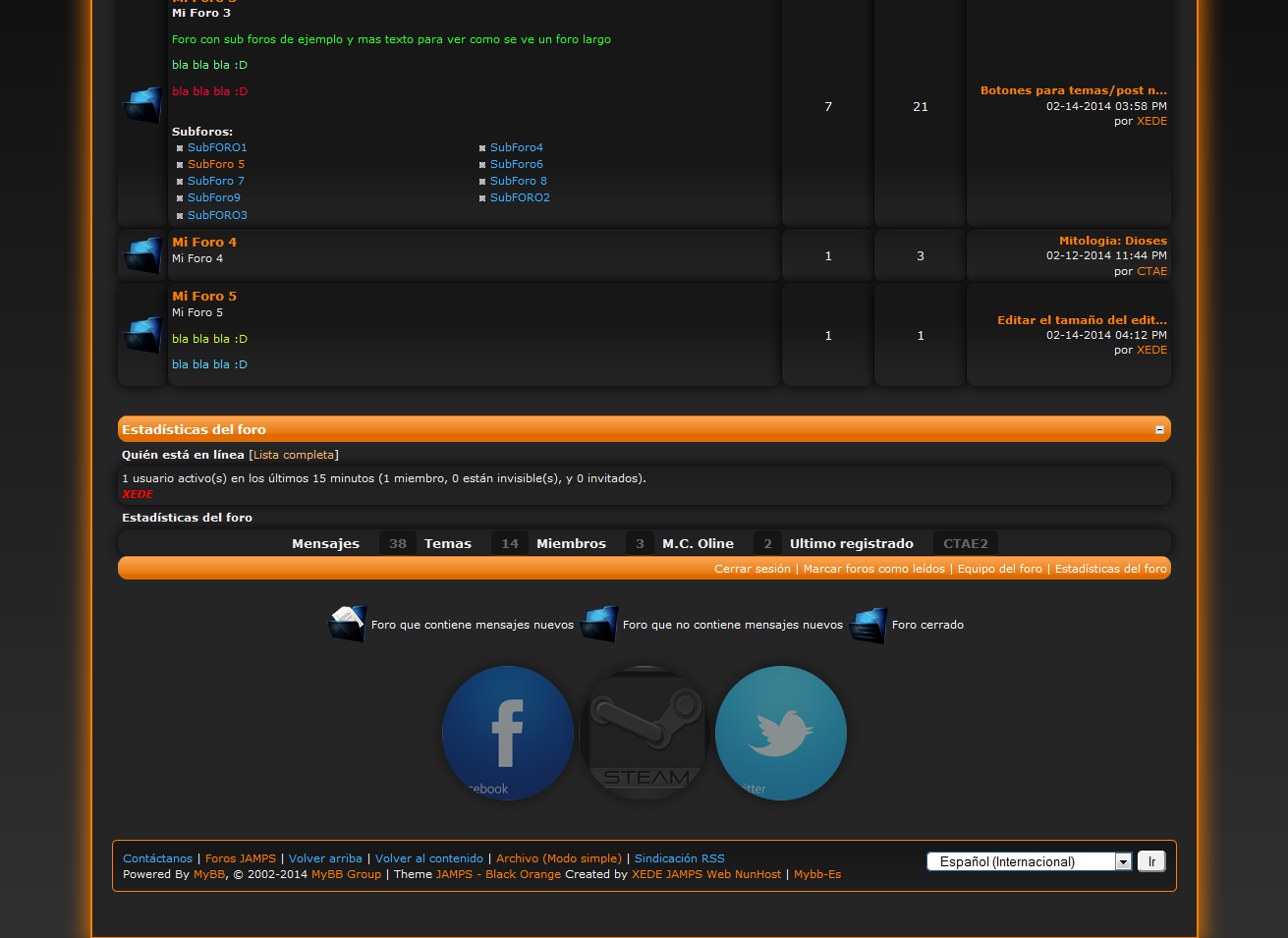
Task: Open last post Mitología: Dioses
Action: click(x=1112, y=241)
